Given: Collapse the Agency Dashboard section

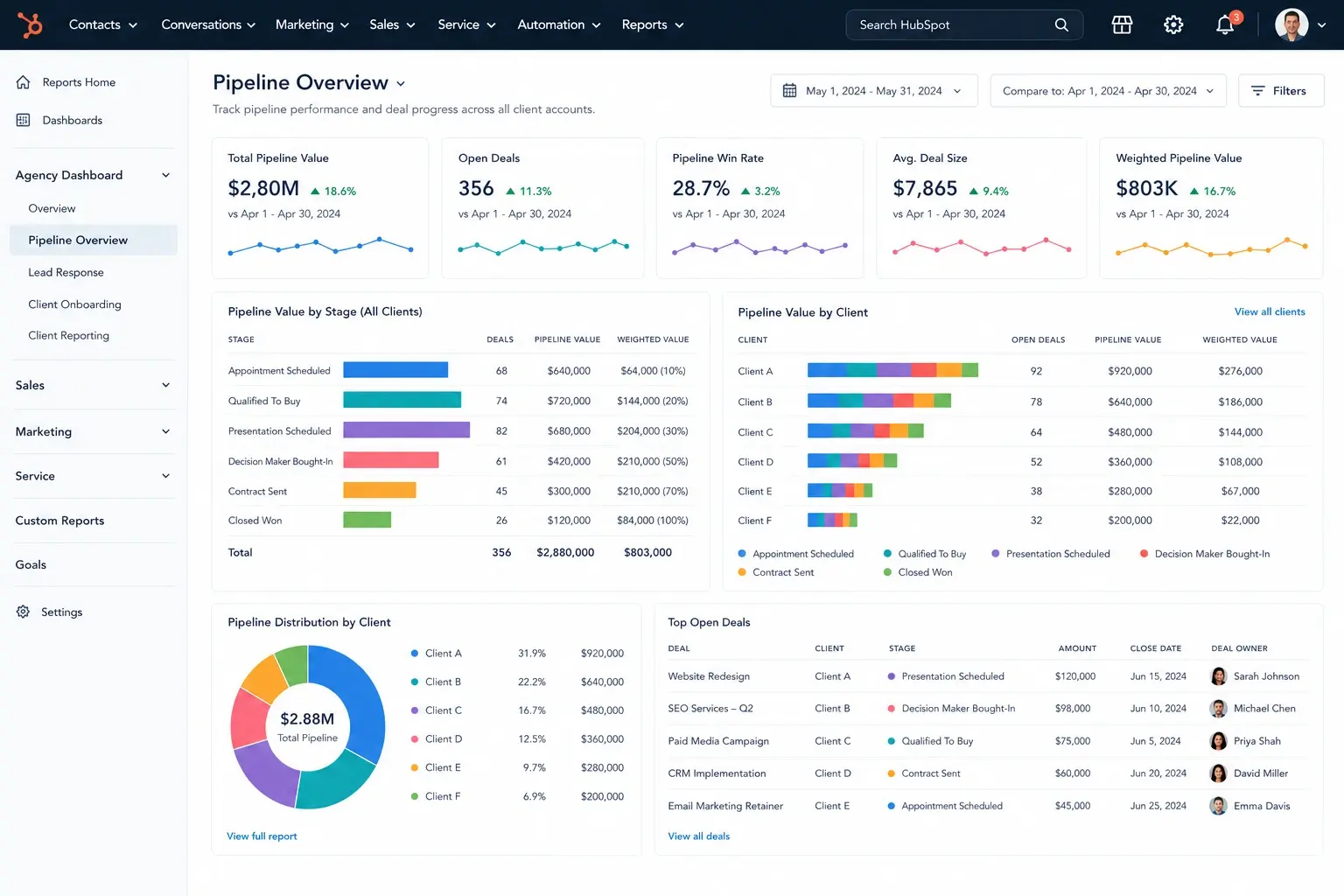Looking at the screenshot, I should tap(165, 175).
